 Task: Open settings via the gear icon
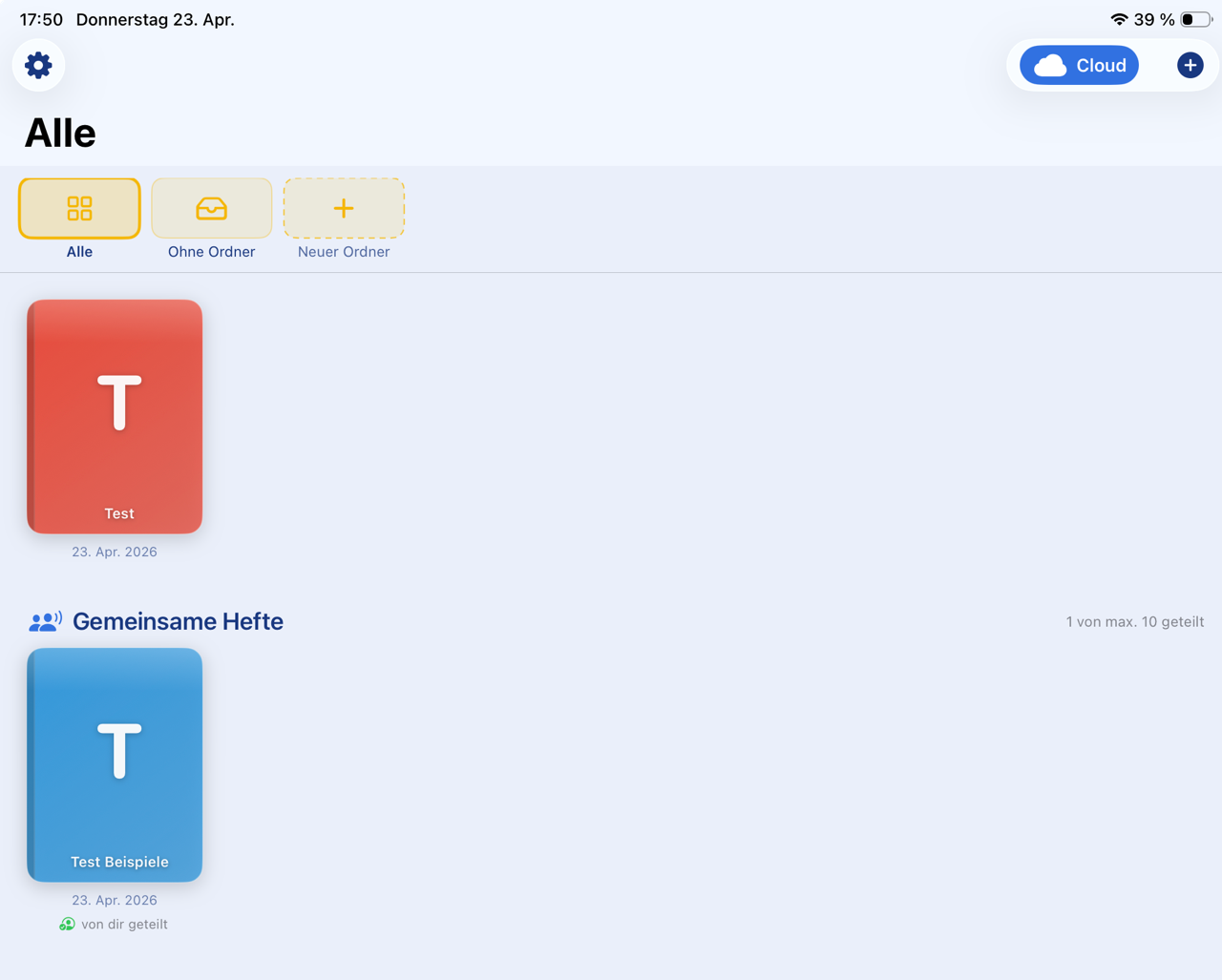click(38, 65)
